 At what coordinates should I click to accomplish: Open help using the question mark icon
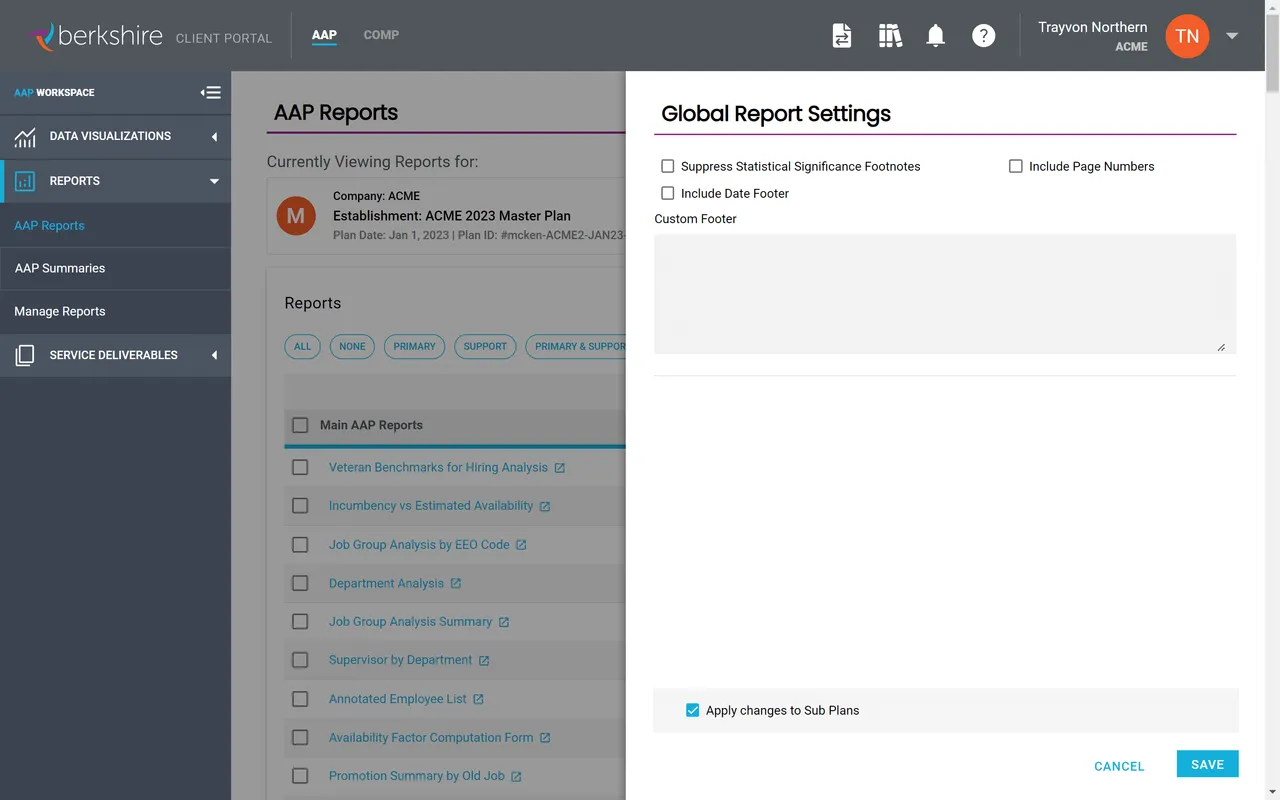[984, 35]
